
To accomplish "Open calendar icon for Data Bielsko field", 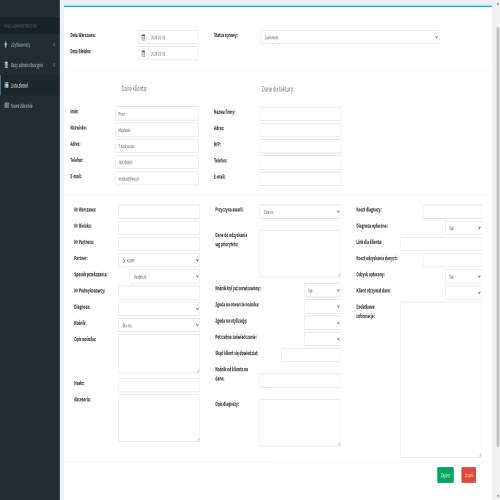I will click(143, 54).
